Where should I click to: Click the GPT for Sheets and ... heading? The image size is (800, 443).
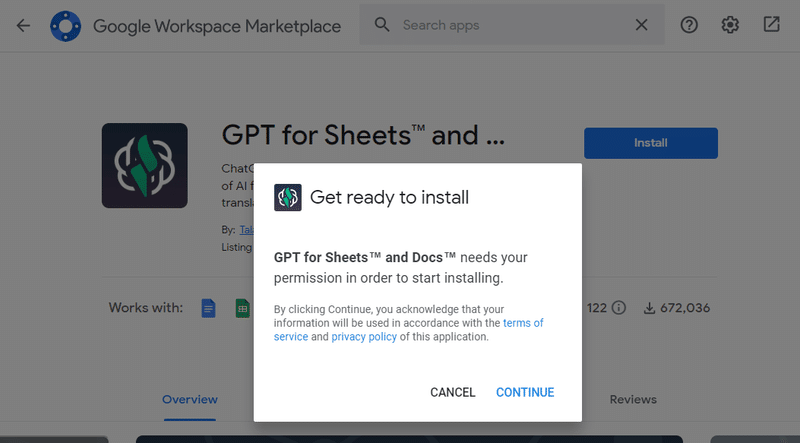coord(363,135)
